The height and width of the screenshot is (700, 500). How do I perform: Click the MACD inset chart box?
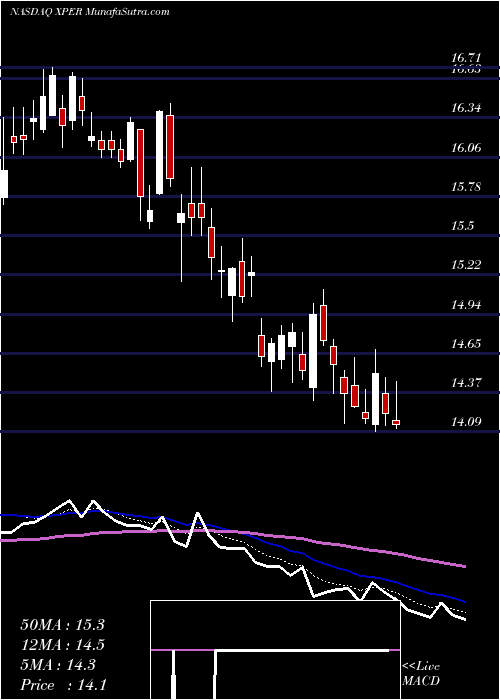tap(275, 650)
